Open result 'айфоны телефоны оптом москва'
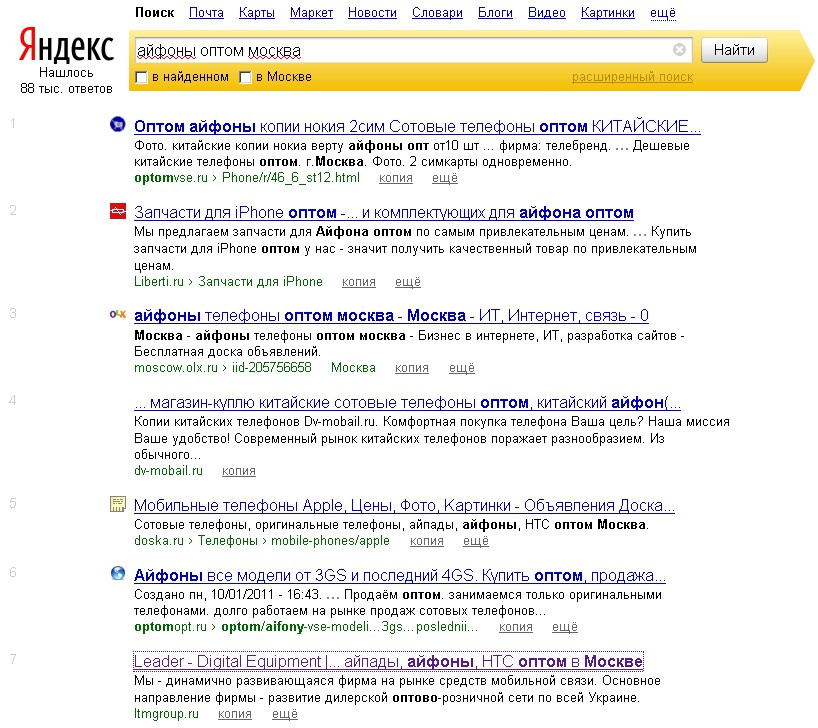This screenshot has width=818, height=728. point(391,316)
